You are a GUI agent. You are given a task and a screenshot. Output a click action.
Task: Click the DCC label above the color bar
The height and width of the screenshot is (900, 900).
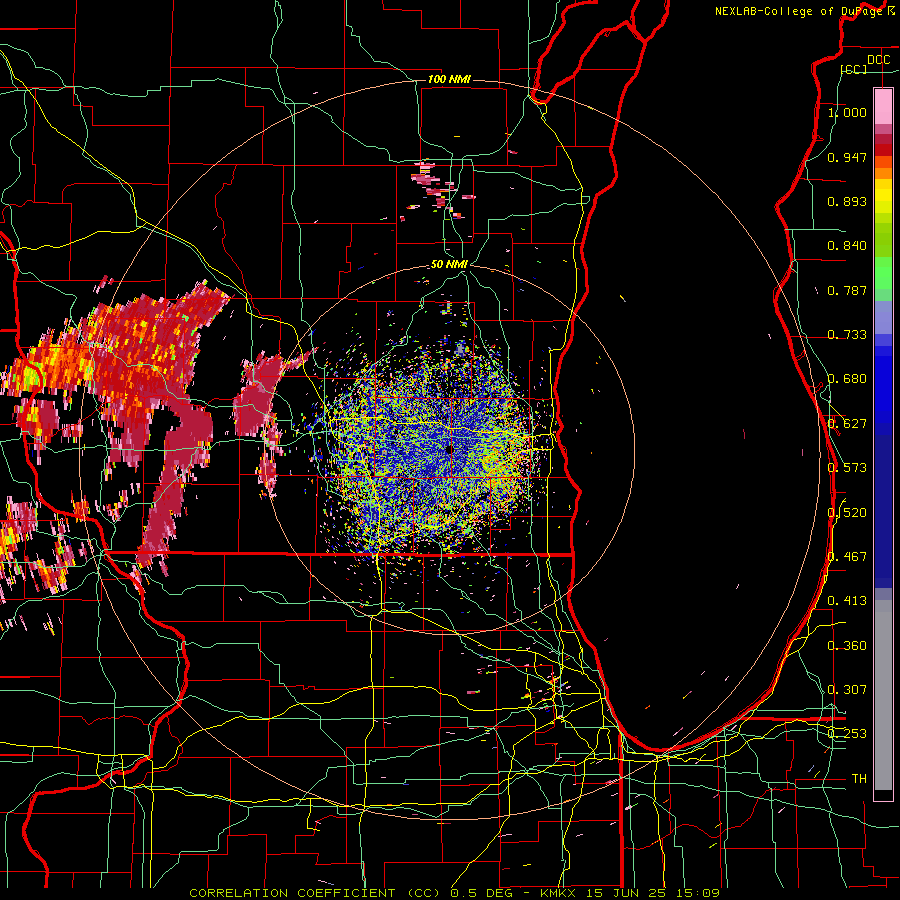click(878, 60)
